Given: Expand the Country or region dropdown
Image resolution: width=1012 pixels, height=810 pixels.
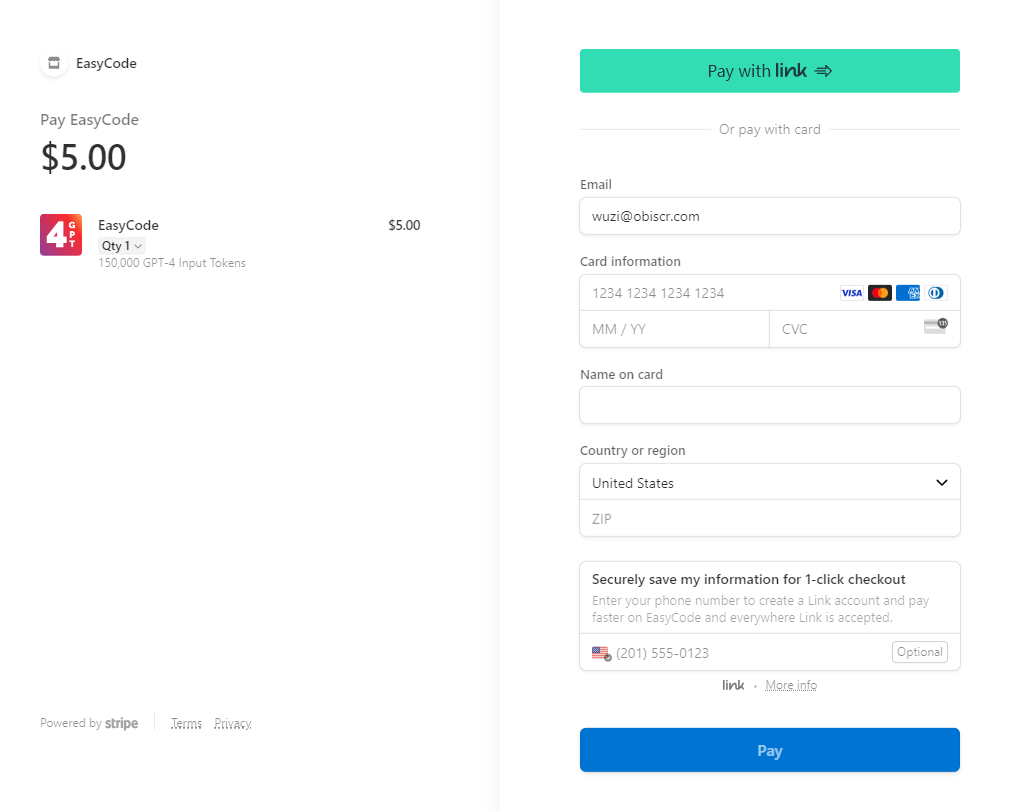Looking at the screenshot, I should [x=769, y=483].
